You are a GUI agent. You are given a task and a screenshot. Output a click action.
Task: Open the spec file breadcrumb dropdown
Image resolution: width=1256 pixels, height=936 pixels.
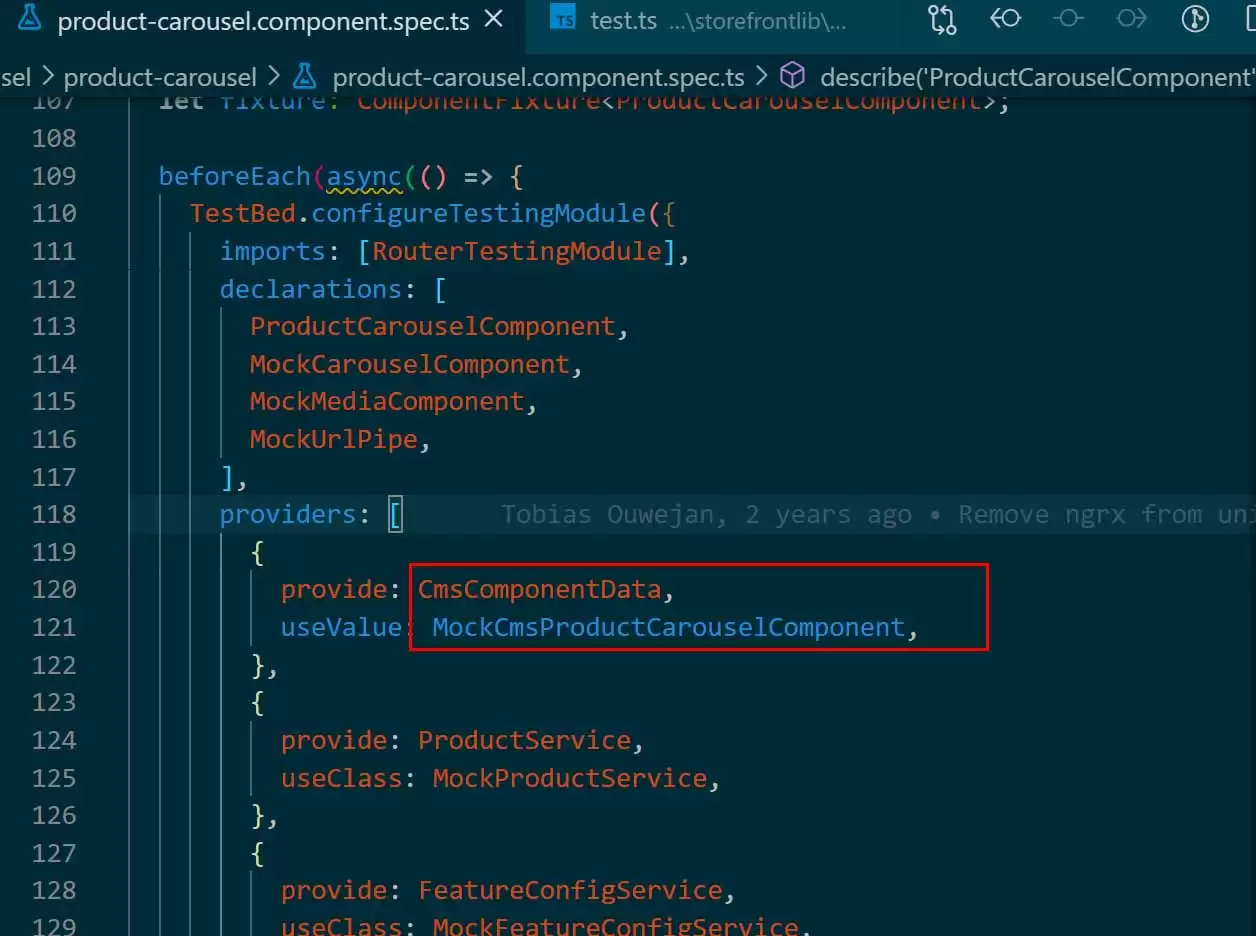tap(538, 77)
